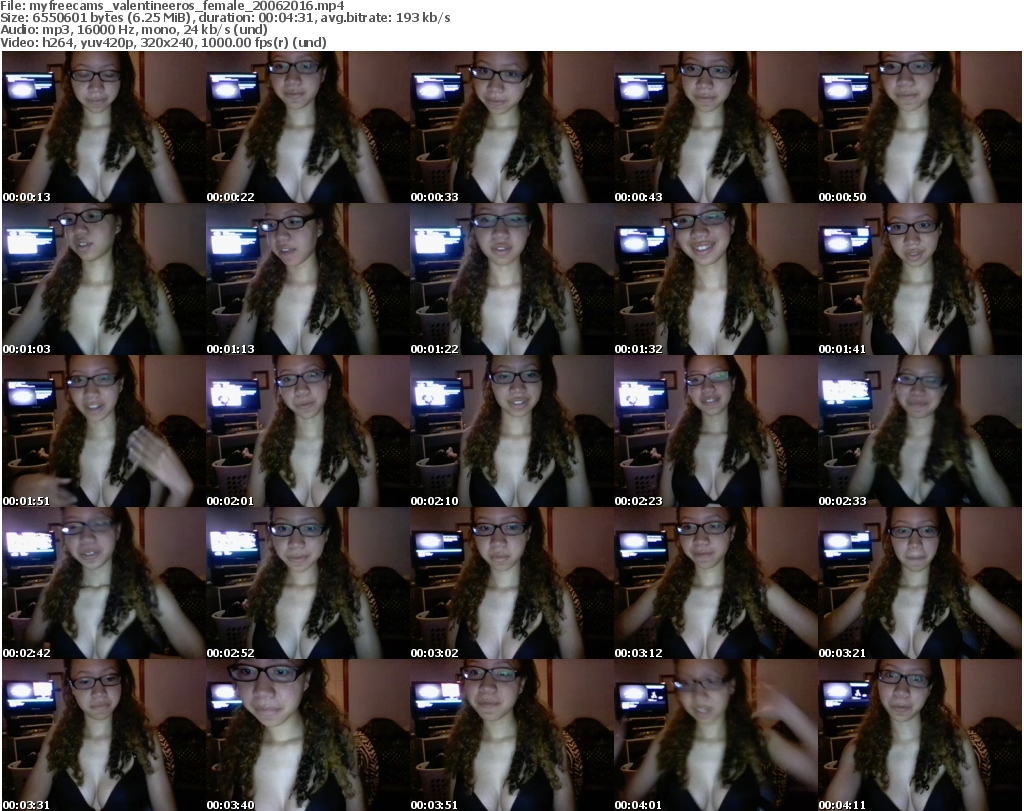
Task: Select the 'Size: 6550601 bytes' info line
Action: pyautogui.click(x=225, y=18)
